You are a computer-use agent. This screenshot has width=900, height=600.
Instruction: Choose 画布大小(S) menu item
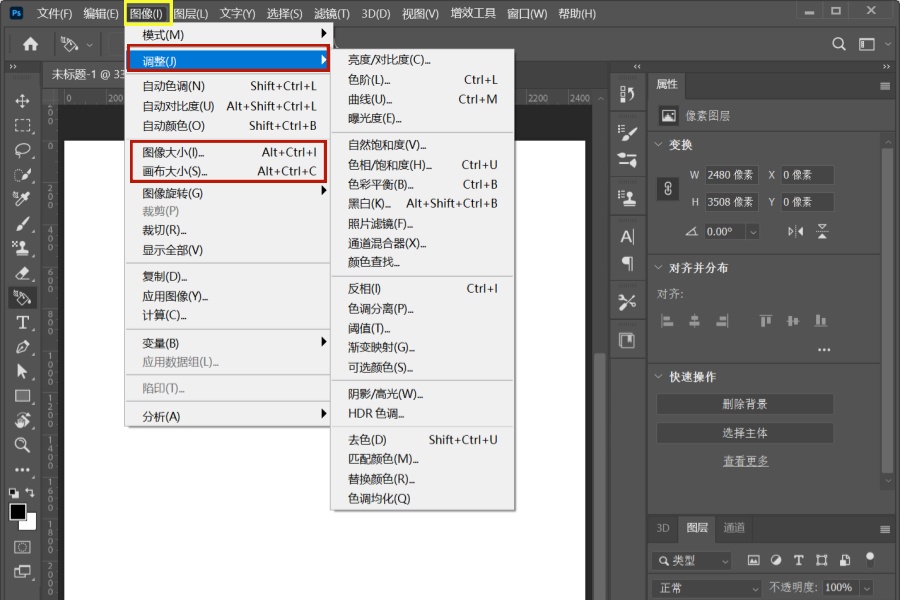(x=229, y=171)
